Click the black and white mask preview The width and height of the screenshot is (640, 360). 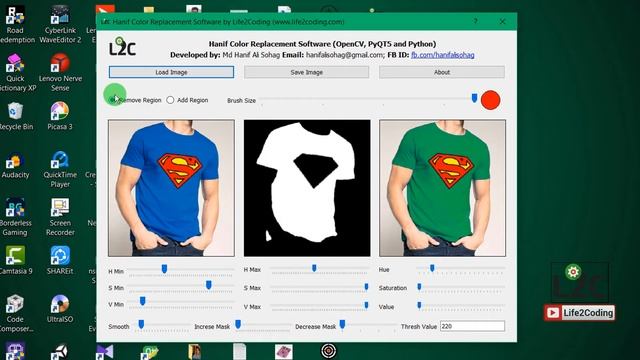[307, 188]
